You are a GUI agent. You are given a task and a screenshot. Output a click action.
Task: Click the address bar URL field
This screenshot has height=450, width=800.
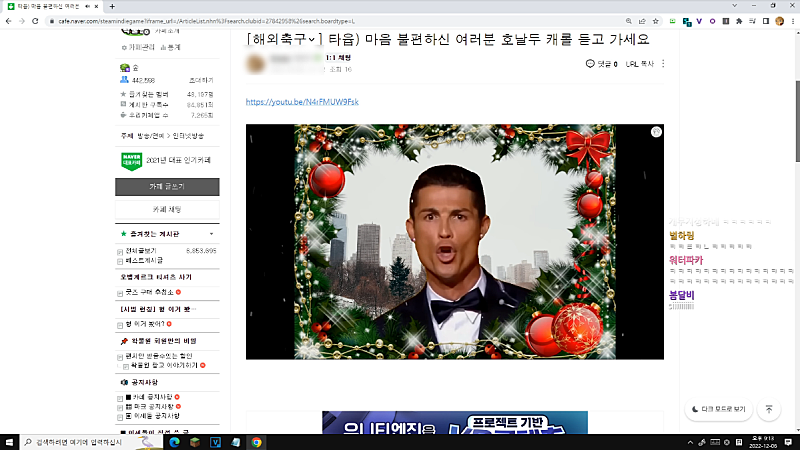point(334,21)
